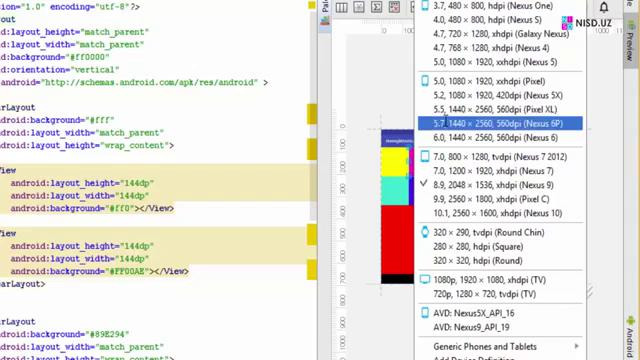This screenshot has width=640, height=360.
Task: Click android:background="#ff0" code line
Action: (x=92, y=209)
